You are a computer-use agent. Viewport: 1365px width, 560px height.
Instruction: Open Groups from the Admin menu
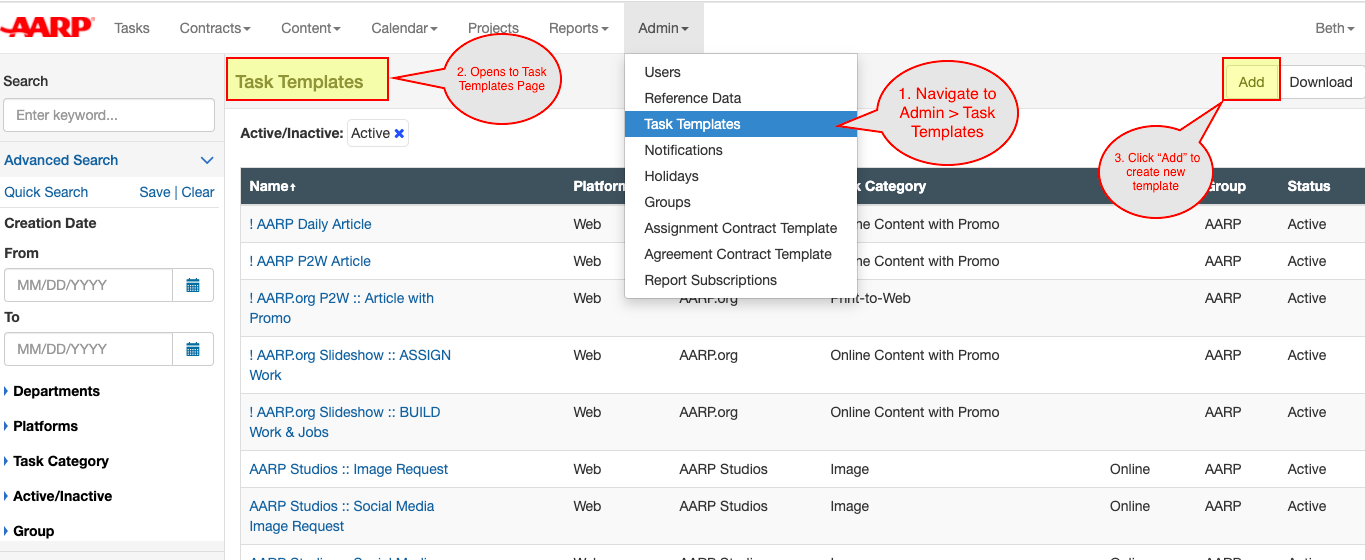pos(741,202)
